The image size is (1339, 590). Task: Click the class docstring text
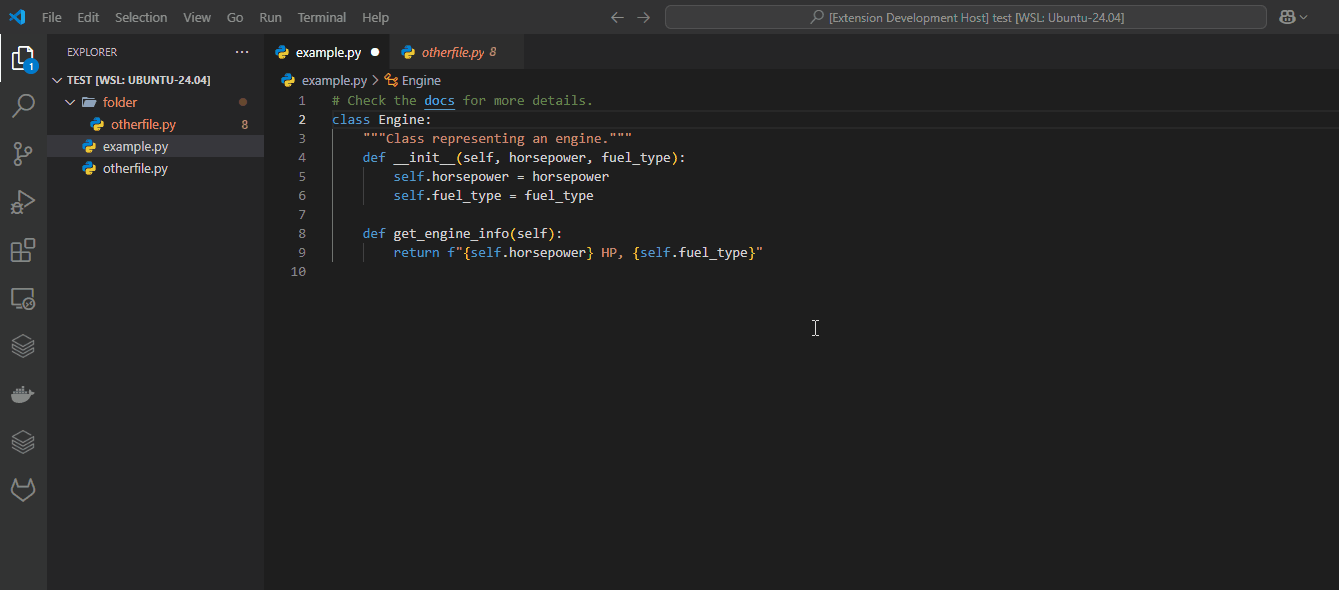[497, 138]
